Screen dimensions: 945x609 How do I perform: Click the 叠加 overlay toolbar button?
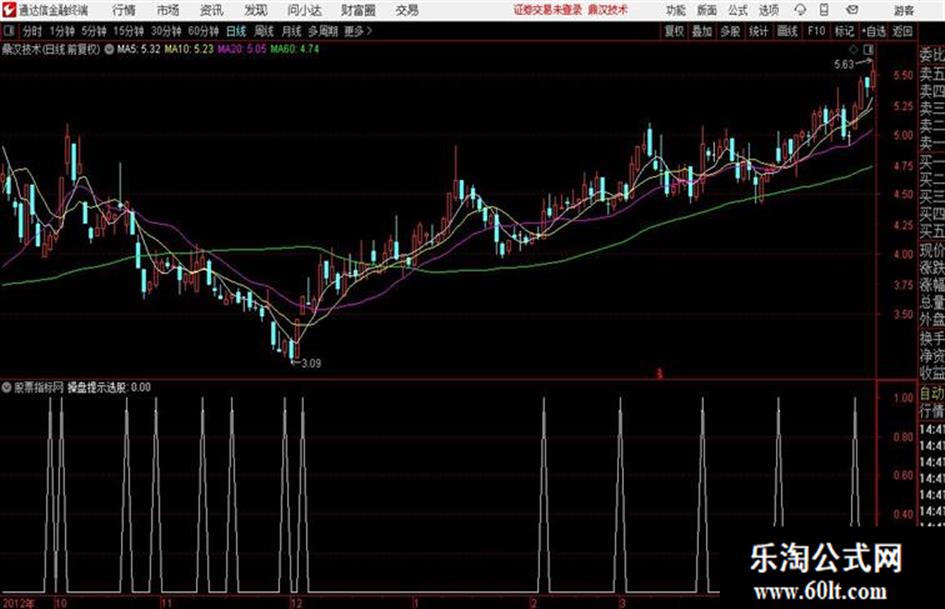pyautogui.click(x=702, y=31)
